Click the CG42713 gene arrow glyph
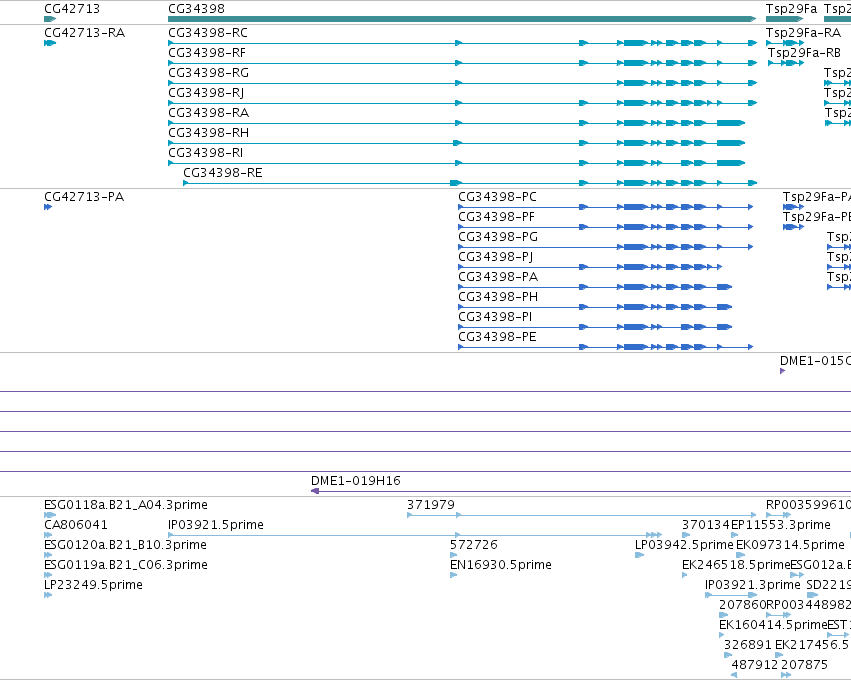Screen dimensions: 851x680 point(50,19)
